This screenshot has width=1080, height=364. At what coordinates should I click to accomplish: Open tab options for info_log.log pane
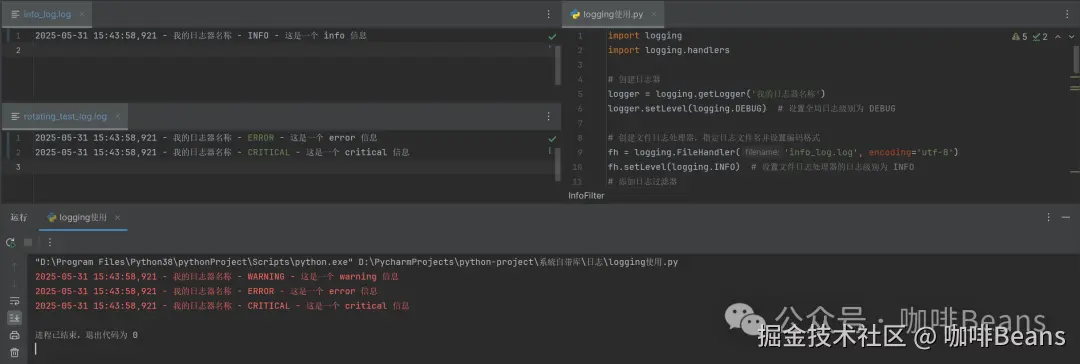549,14
